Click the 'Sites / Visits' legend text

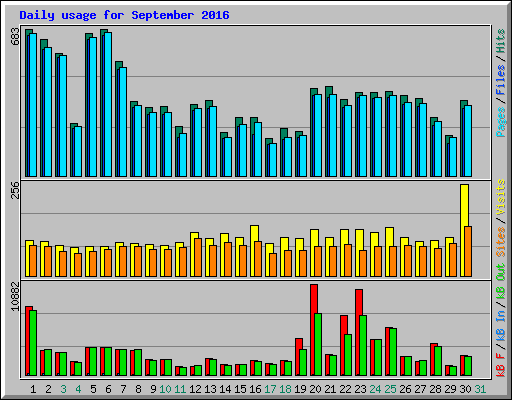[x=501, y=218]
